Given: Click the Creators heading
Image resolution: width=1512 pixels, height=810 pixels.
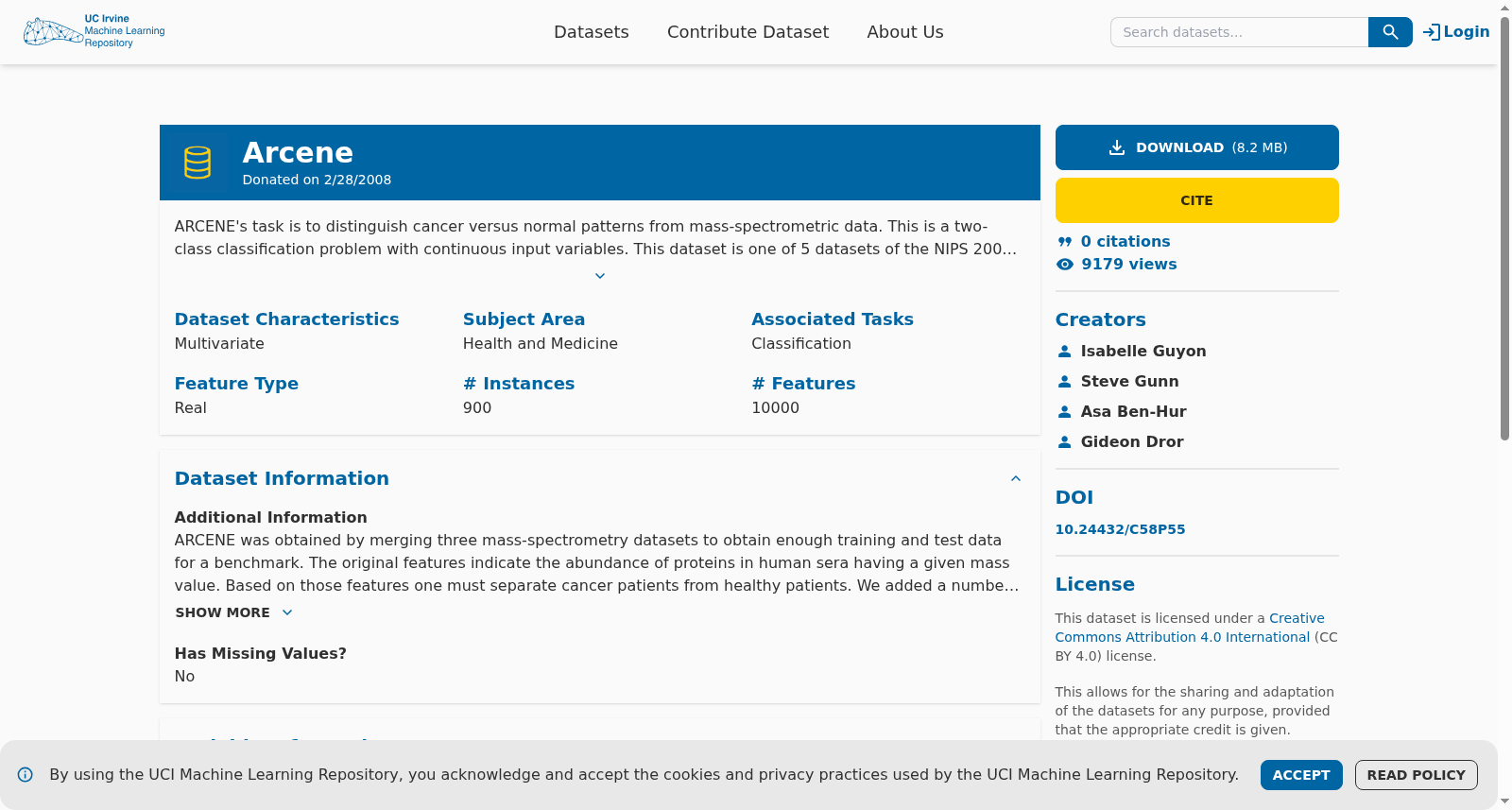Looking at the screenshot, I should (x=1101, y=319).
